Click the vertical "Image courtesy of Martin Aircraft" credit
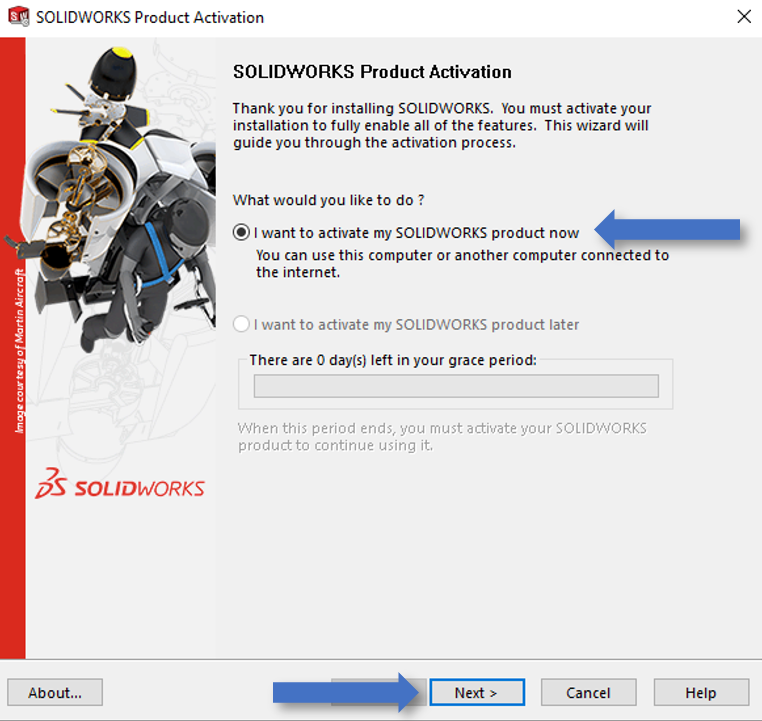The width and height of the screenshot is (762, 721). click(x=18, y=350)
